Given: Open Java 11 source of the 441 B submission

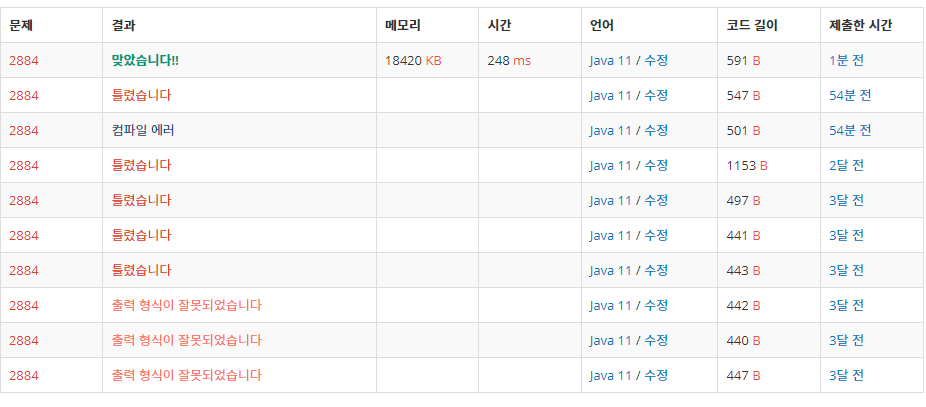Looking at the screenshot, I should [x=611, y=236].
